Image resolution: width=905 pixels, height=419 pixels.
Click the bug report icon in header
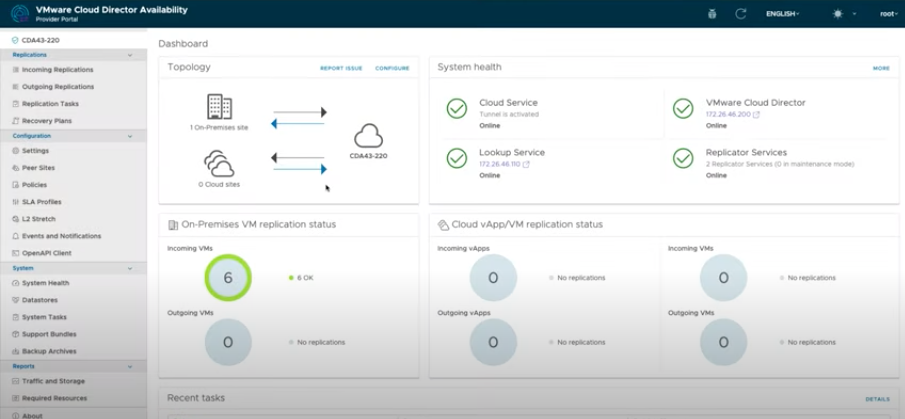click(x=712, y=14)
